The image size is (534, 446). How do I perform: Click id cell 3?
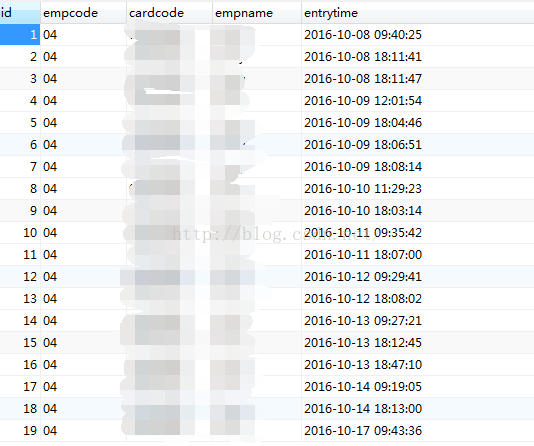[x=20, y=79]
